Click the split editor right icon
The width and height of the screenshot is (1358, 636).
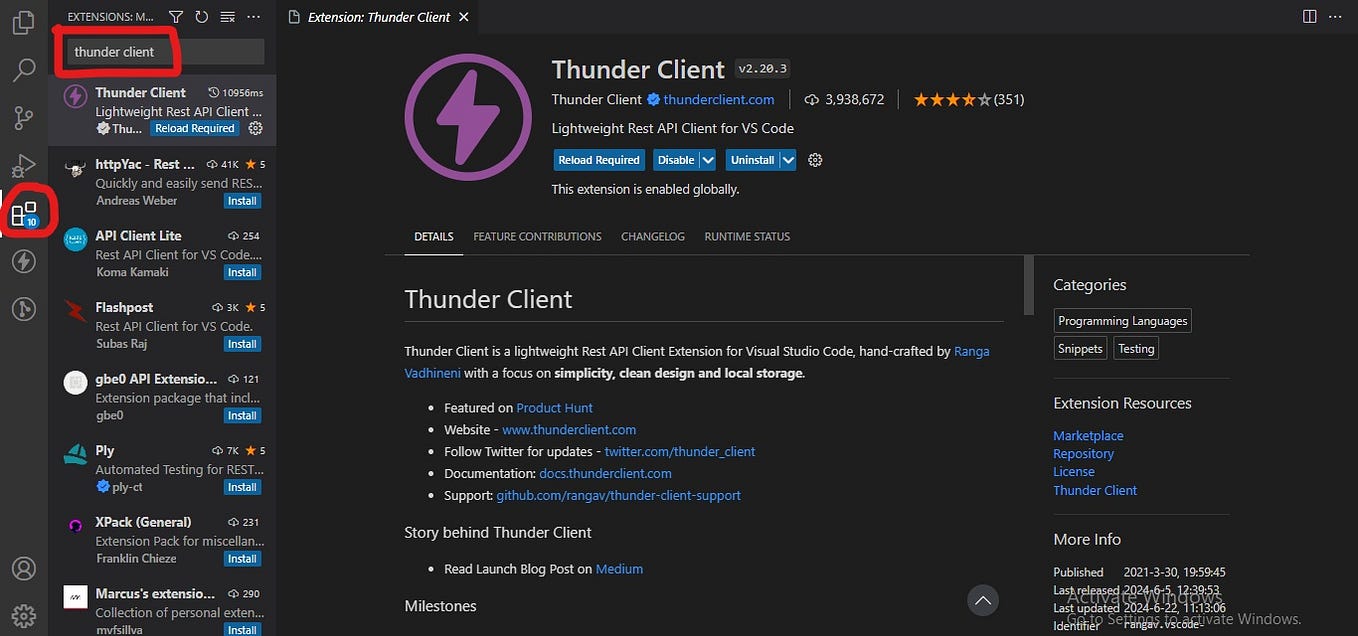pos(1310,17)
